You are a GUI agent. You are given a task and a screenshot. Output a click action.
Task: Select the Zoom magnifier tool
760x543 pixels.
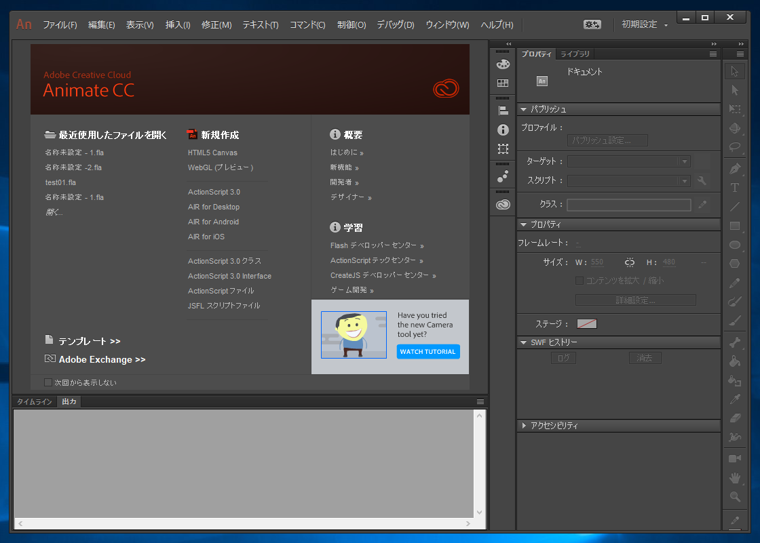pyautogui.click(x=735, y=496)
